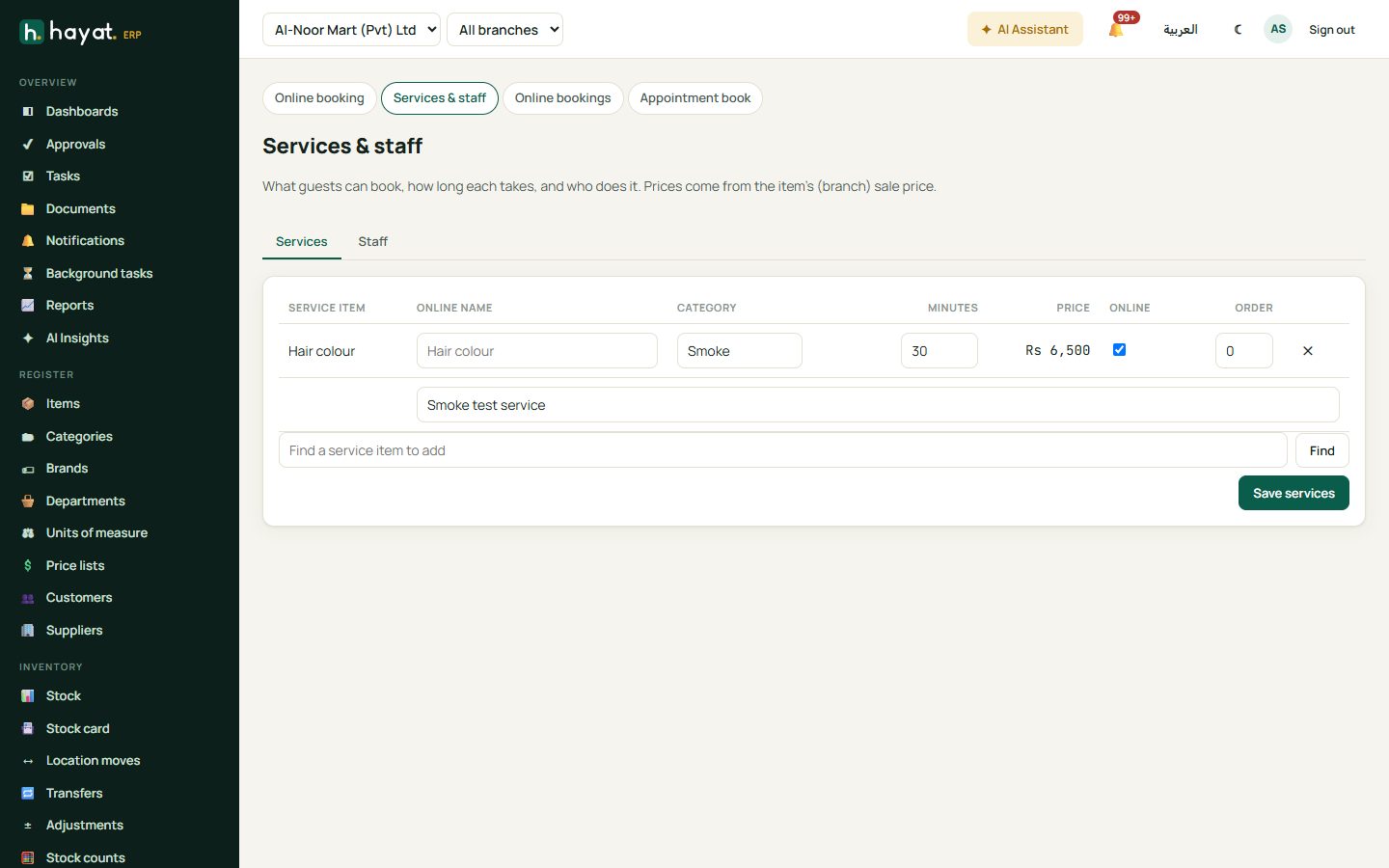The image size is (1389, 868).
Task: Remove the Hair colour service row
Action: pos(1308,351)
